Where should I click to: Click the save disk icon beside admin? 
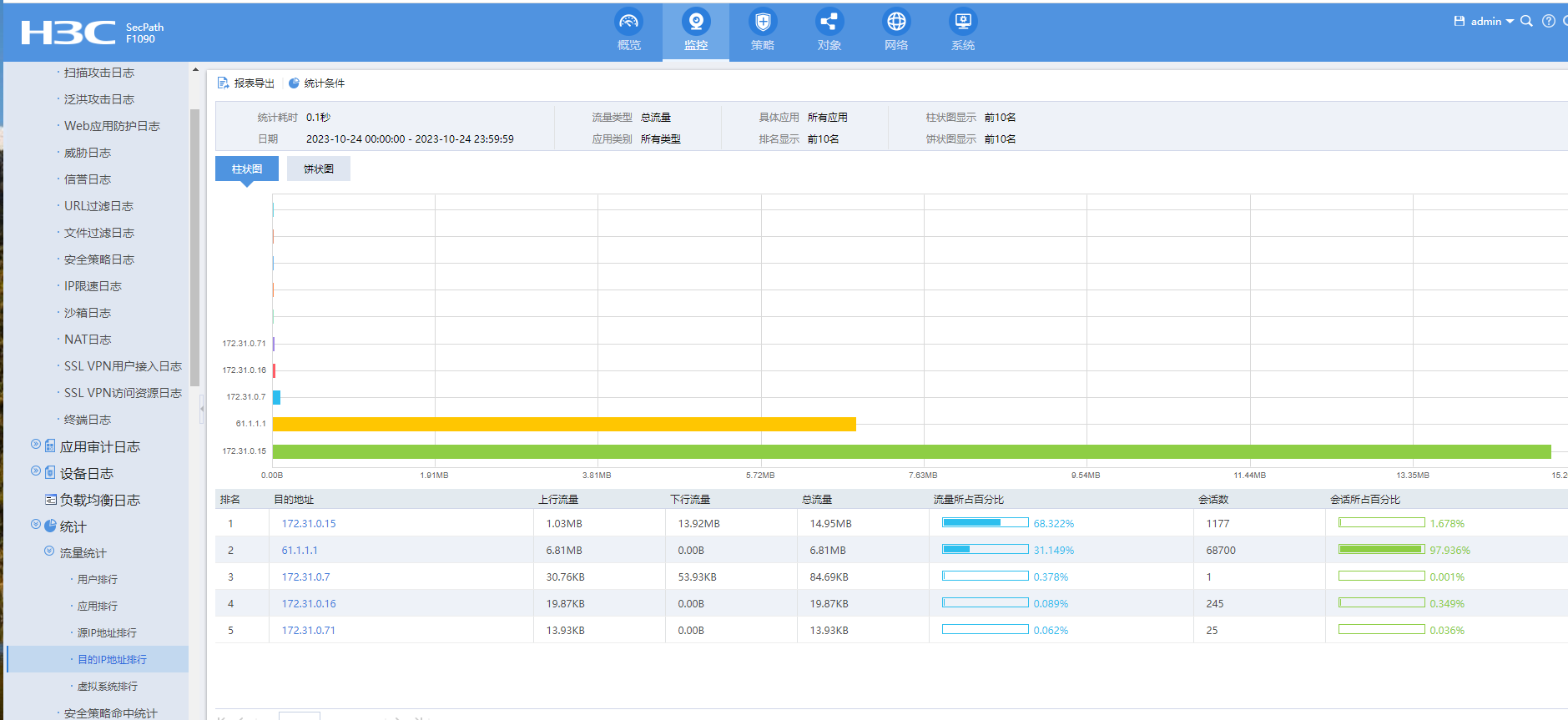coord(1460,22)
